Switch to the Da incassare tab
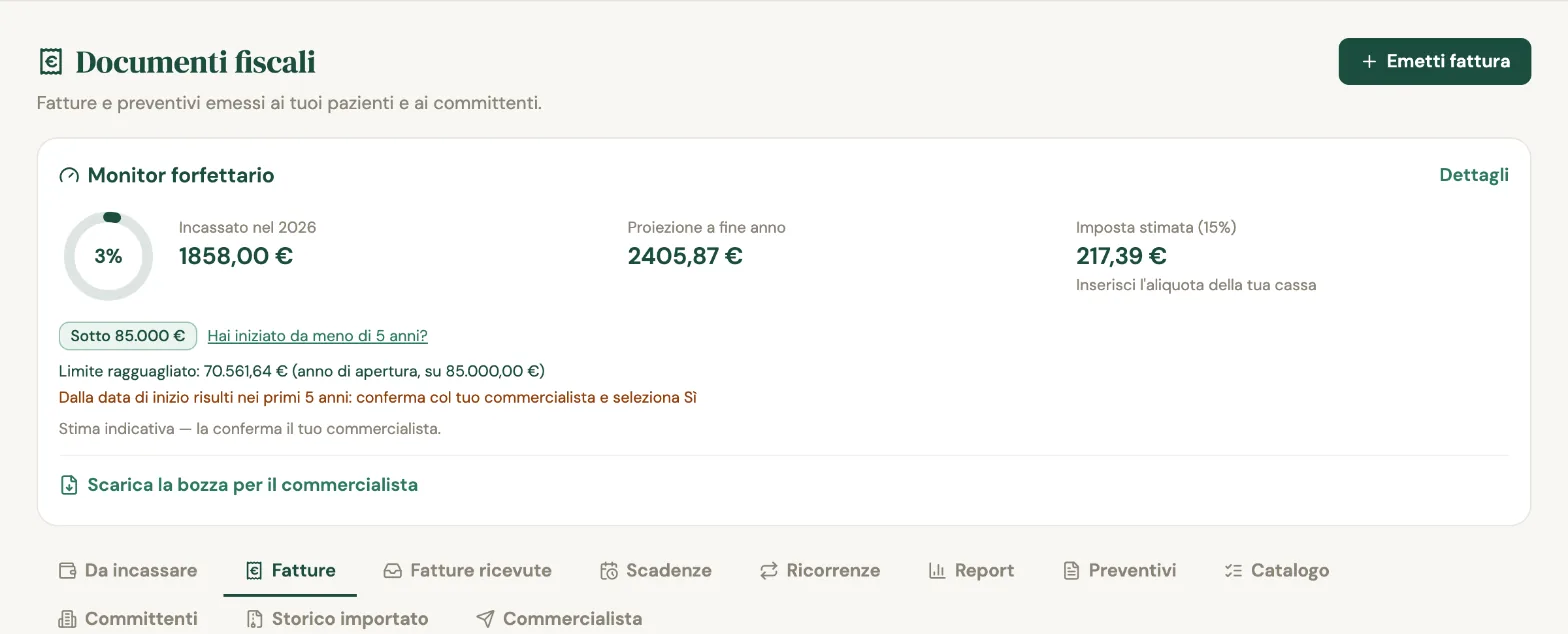The height and width of the screenshot is (634, 1568). 128,571
